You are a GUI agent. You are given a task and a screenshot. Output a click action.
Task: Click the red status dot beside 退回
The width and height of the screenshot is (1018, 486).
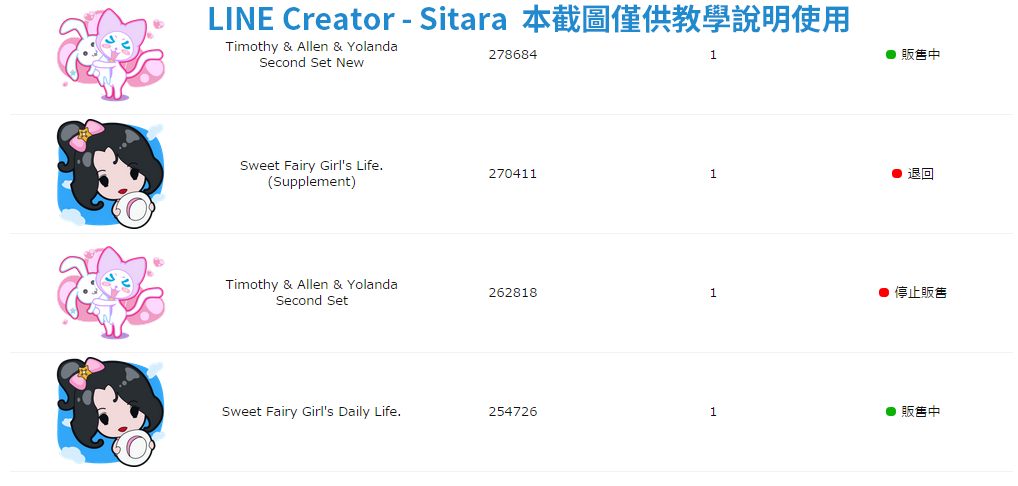click(897, 173)
